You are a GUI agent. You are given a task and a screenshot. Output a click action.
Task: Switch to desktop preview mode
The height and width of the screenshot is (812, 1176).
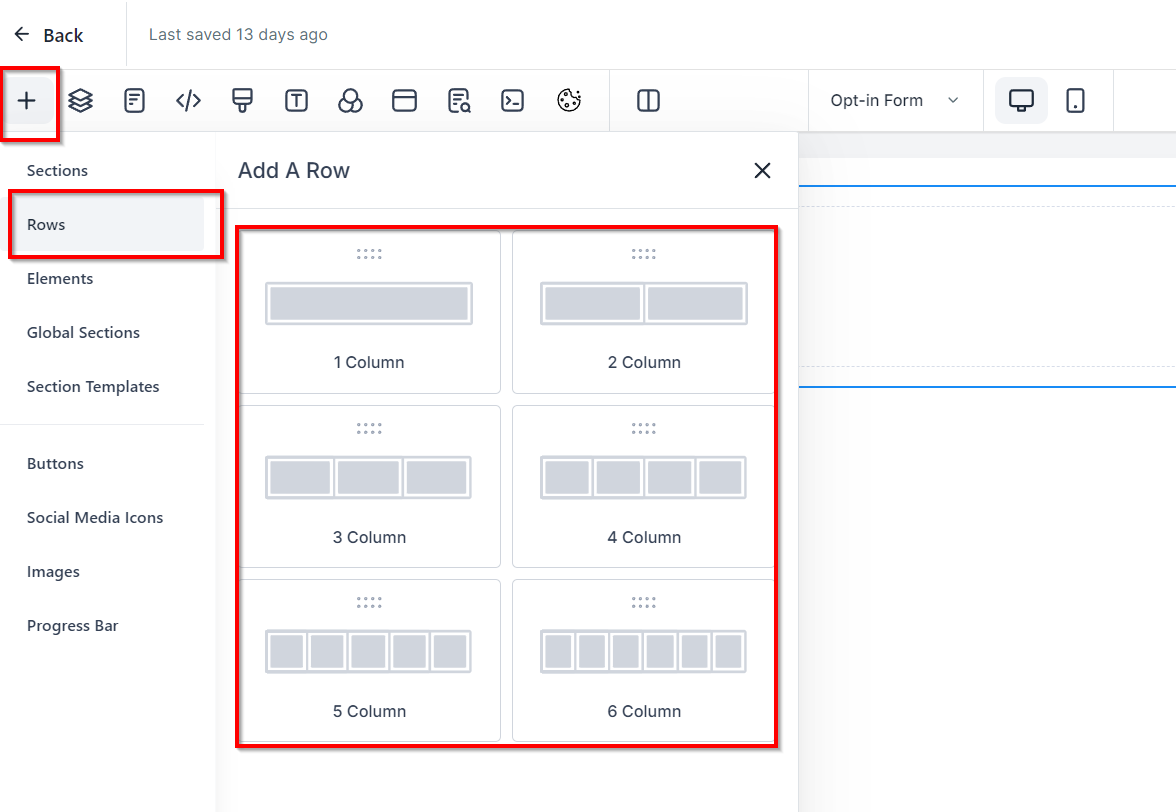coord(1021,100)
